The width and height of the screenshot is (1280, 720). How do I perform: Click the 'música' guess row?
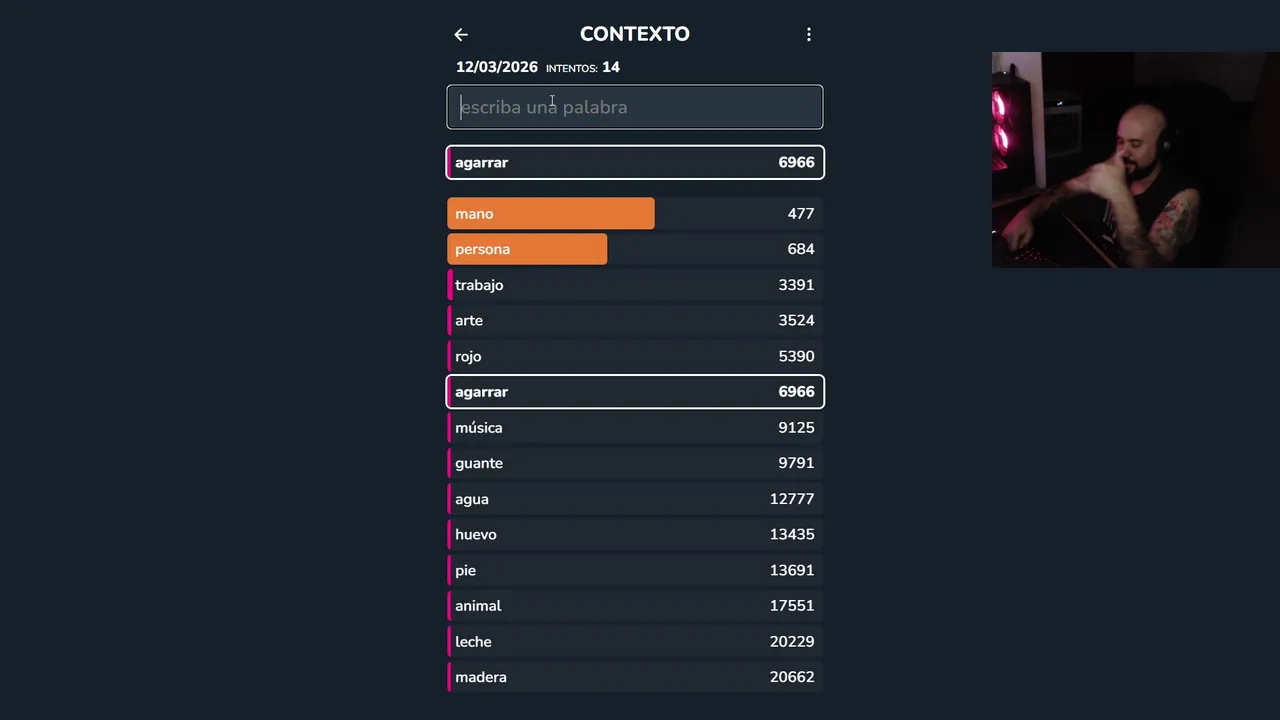pyautogui.click(x=635, y=428)
